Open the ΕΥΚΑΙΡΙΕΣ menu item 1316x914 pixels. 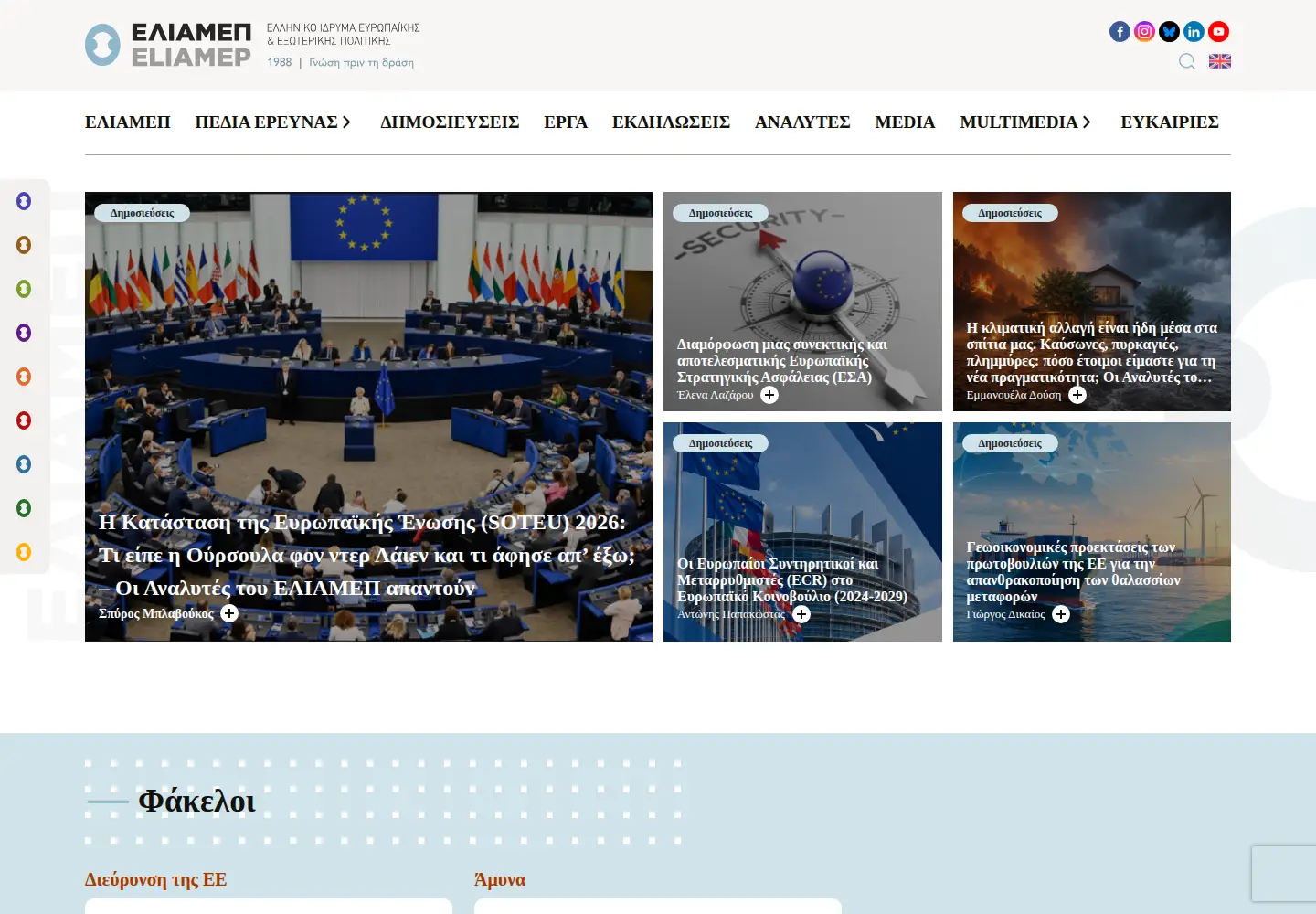[x=1170, y=122]
